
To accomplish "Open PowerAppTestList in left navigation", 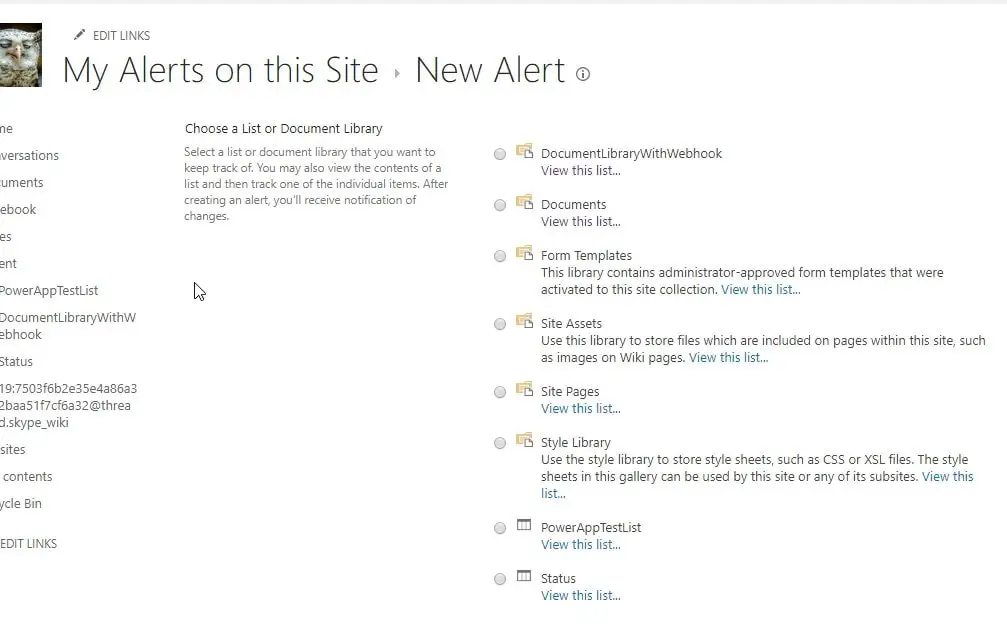I will [x=48, y=291].
